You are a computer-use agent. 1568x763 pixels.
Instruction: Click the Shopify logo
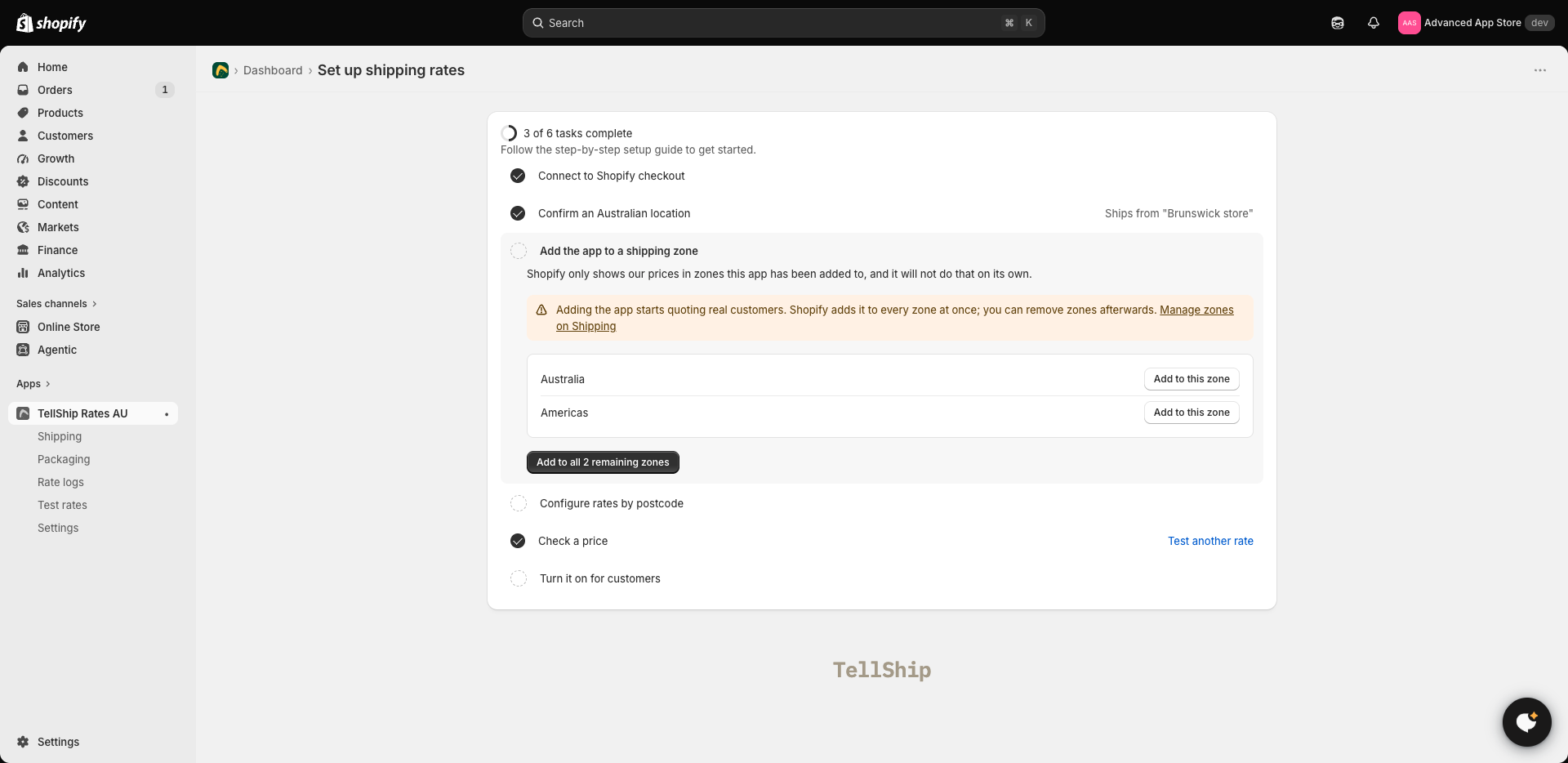pyautogui.click(x=51, y=23)
